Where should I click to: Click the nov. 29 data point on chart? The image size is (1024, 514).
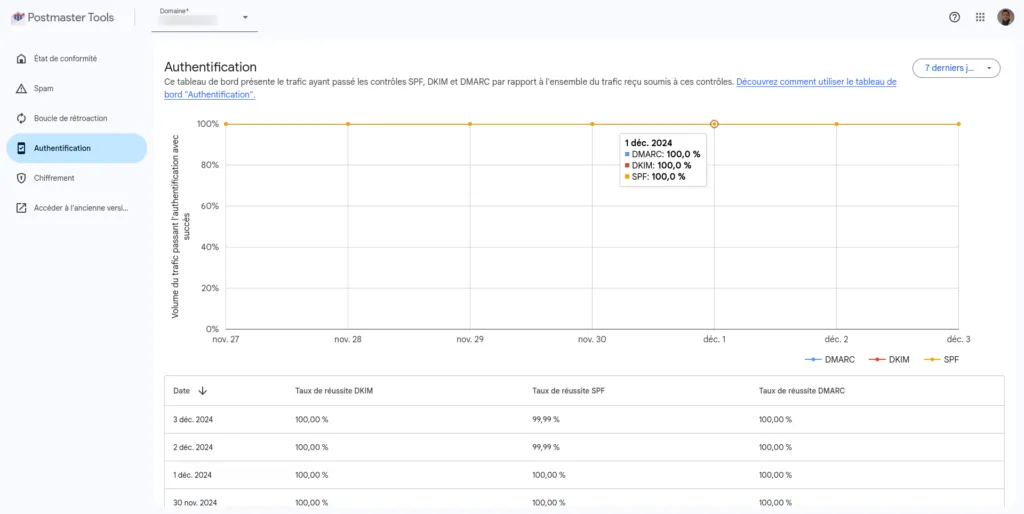(x=470, y=124)
